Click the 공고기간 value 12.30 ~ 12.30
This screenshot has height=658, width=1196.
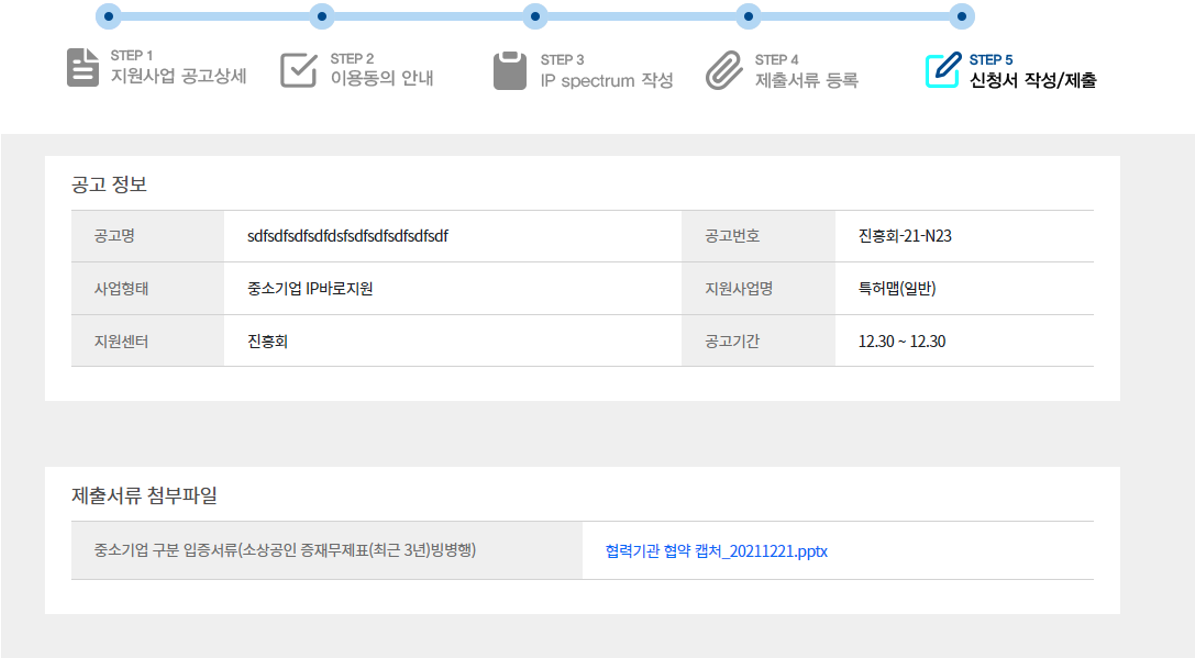click(902, 341)
